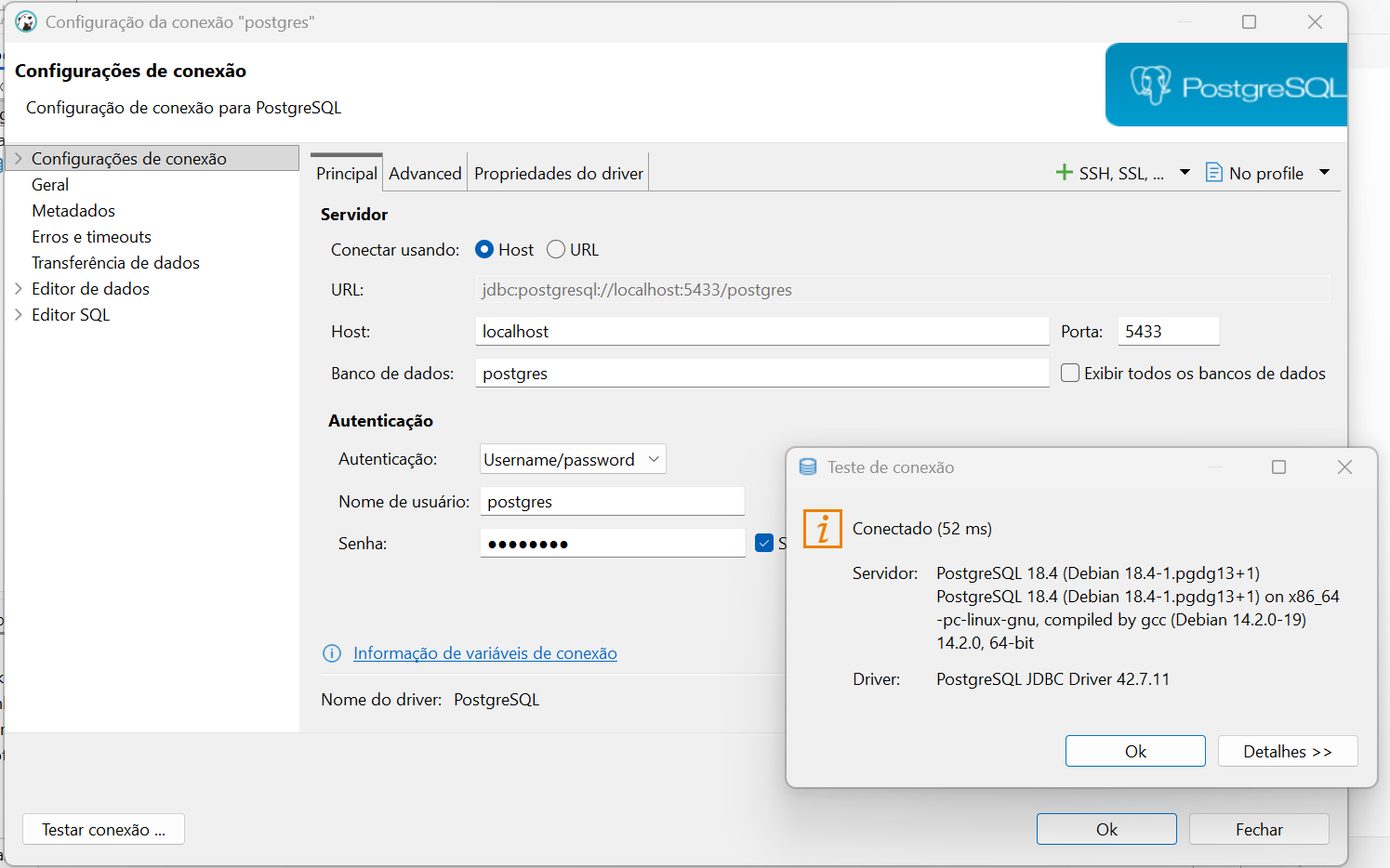Enable Exibir todos os bancos de dados

tap(1070, 373)
